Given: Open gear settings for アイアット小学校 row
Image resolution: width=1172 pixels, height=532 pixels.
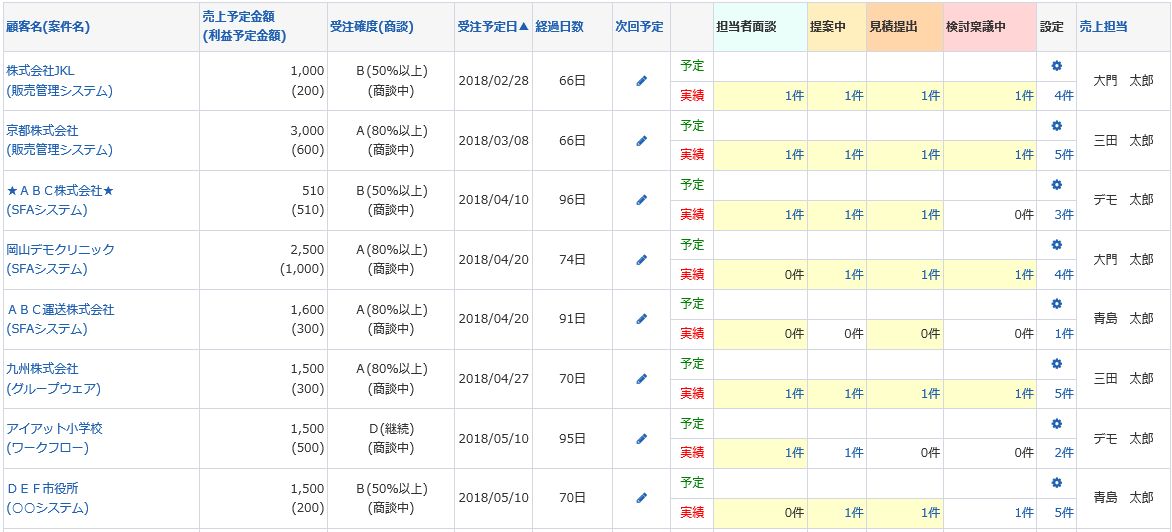Looking at the screenshot, I should point(1056,423).
